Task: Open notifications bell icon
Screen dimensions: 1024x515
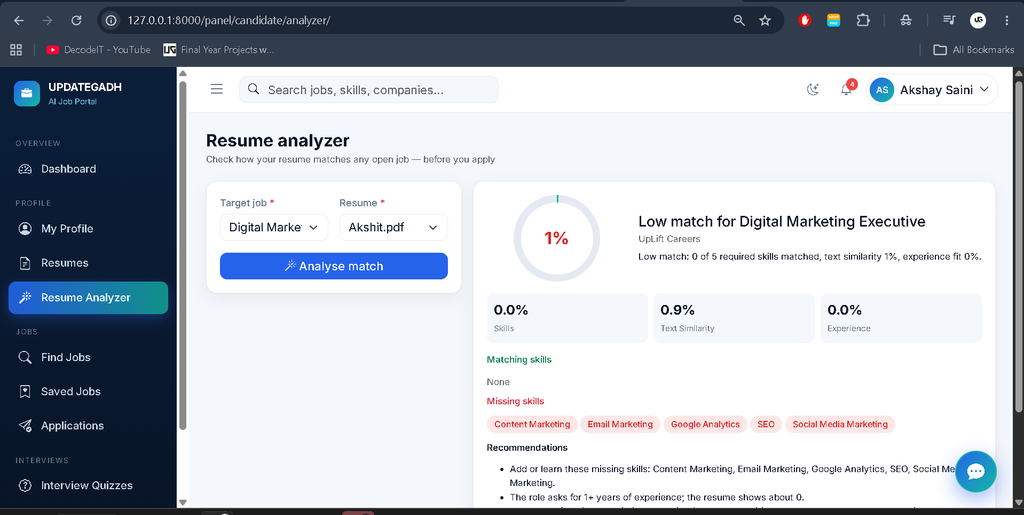Action: coord(846,90)
